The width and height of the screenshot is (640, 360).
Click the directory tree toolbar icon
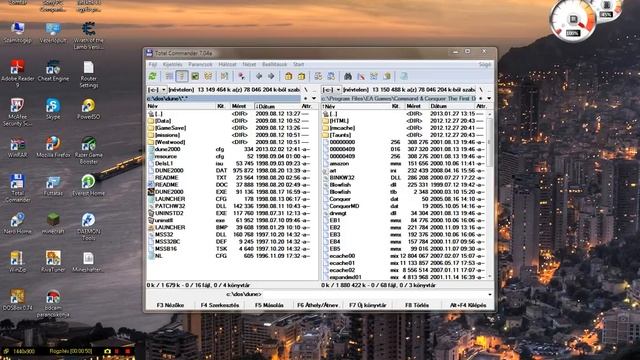(x=208, y=76)
